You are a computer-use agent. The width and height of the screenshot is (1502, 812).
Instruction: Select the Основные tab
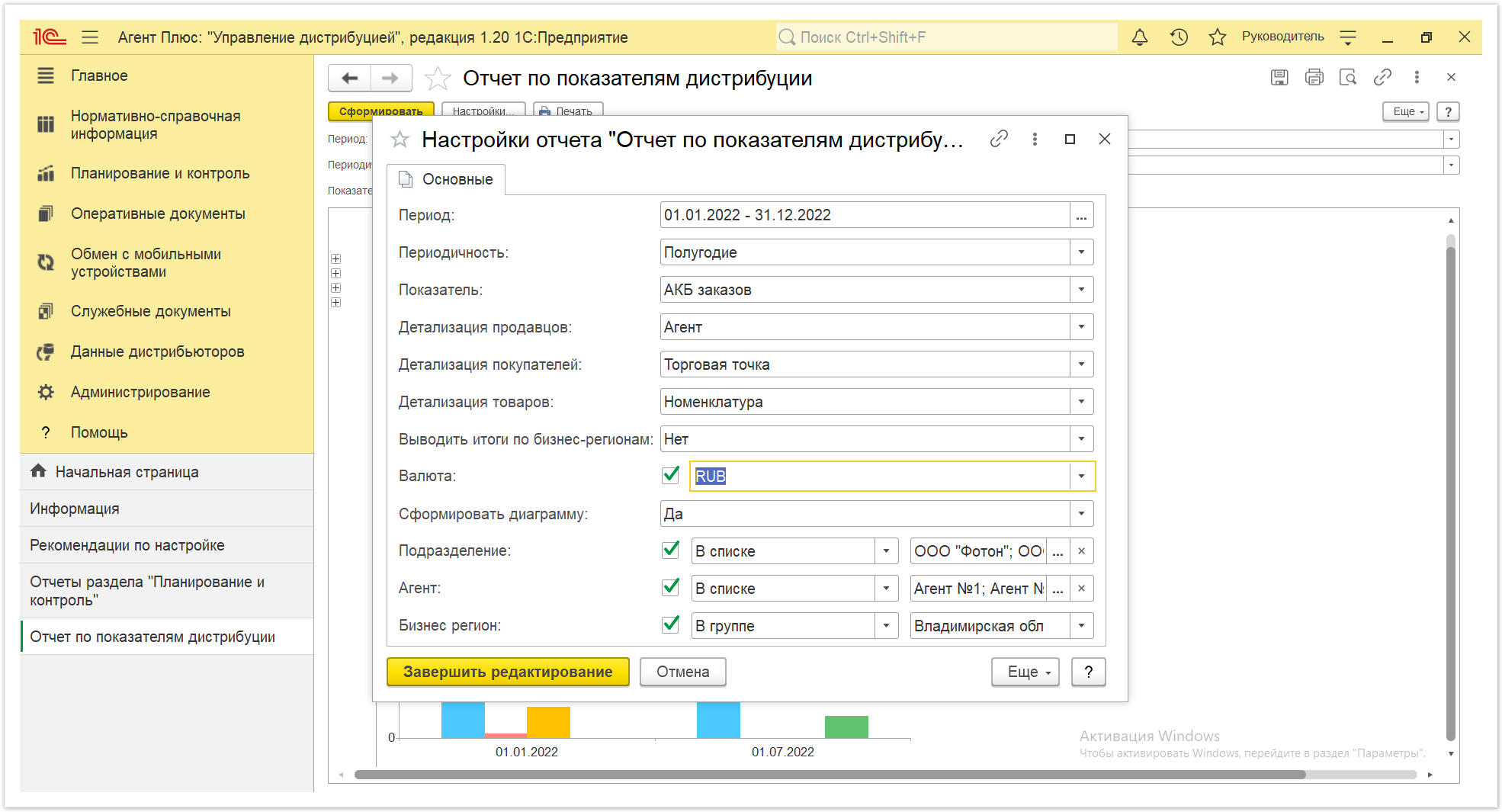click(447, 179)
